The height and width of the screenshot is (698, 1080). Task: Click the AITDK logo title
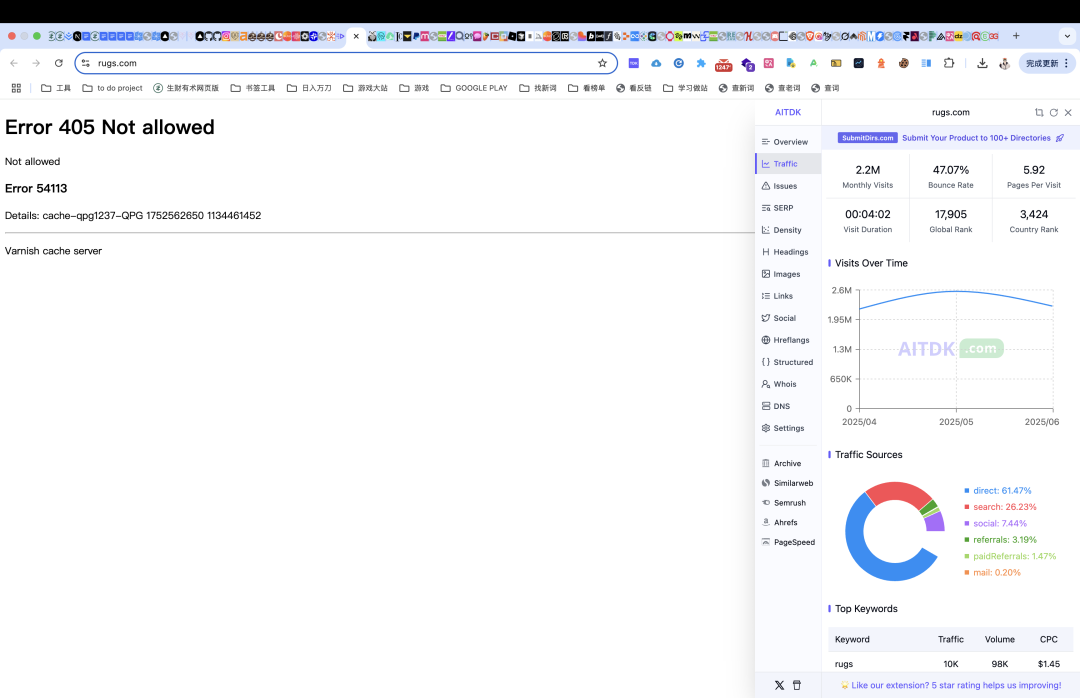tap(788, 112)
